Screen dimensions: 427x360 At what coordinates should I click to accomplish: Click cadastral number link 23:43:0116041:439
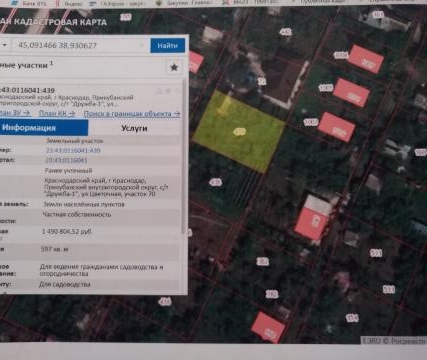coord(73,150)
